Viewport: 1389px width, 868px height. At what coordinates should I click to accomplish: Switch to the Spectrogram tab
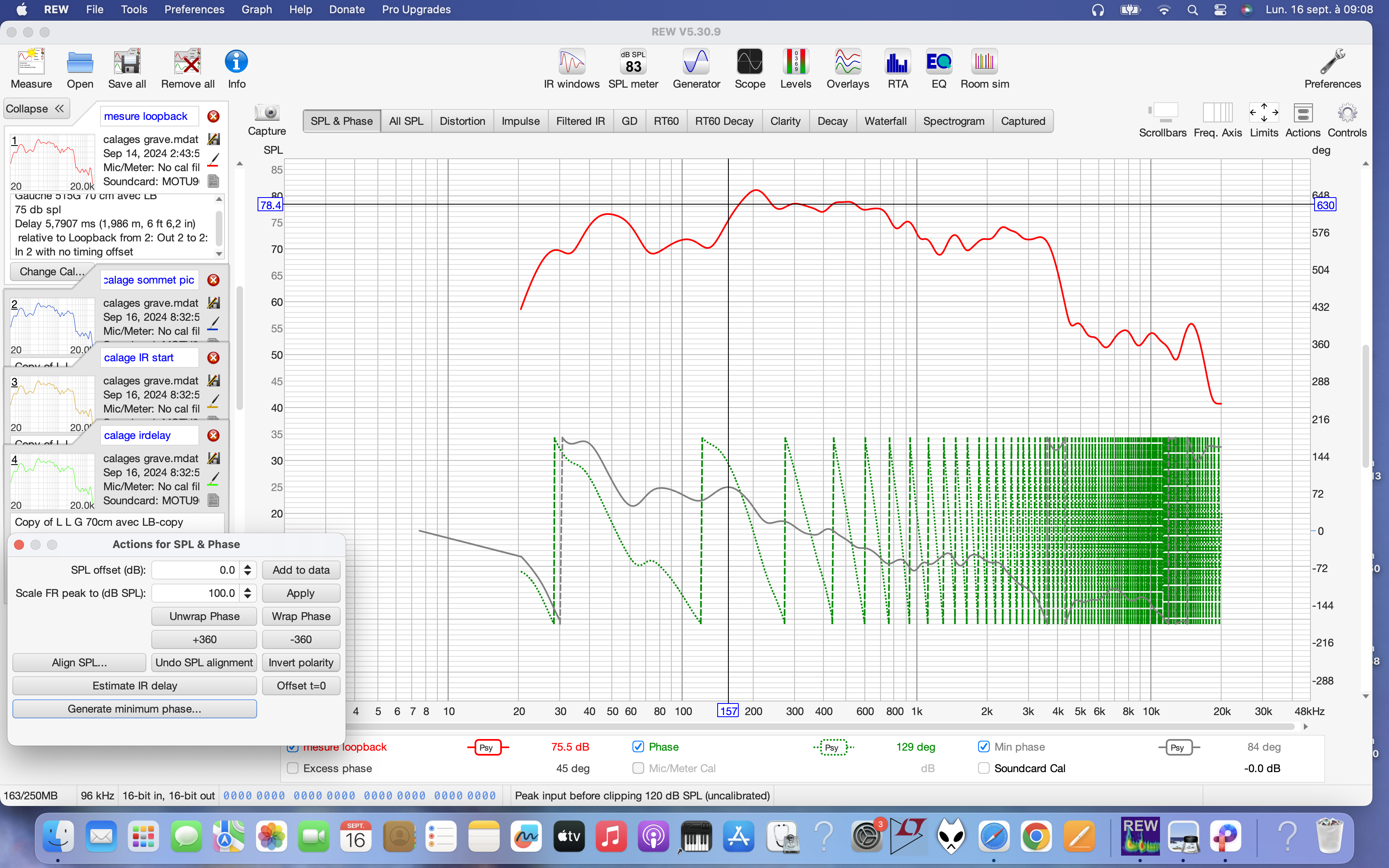pyautogui.click(x=953, y=121)
